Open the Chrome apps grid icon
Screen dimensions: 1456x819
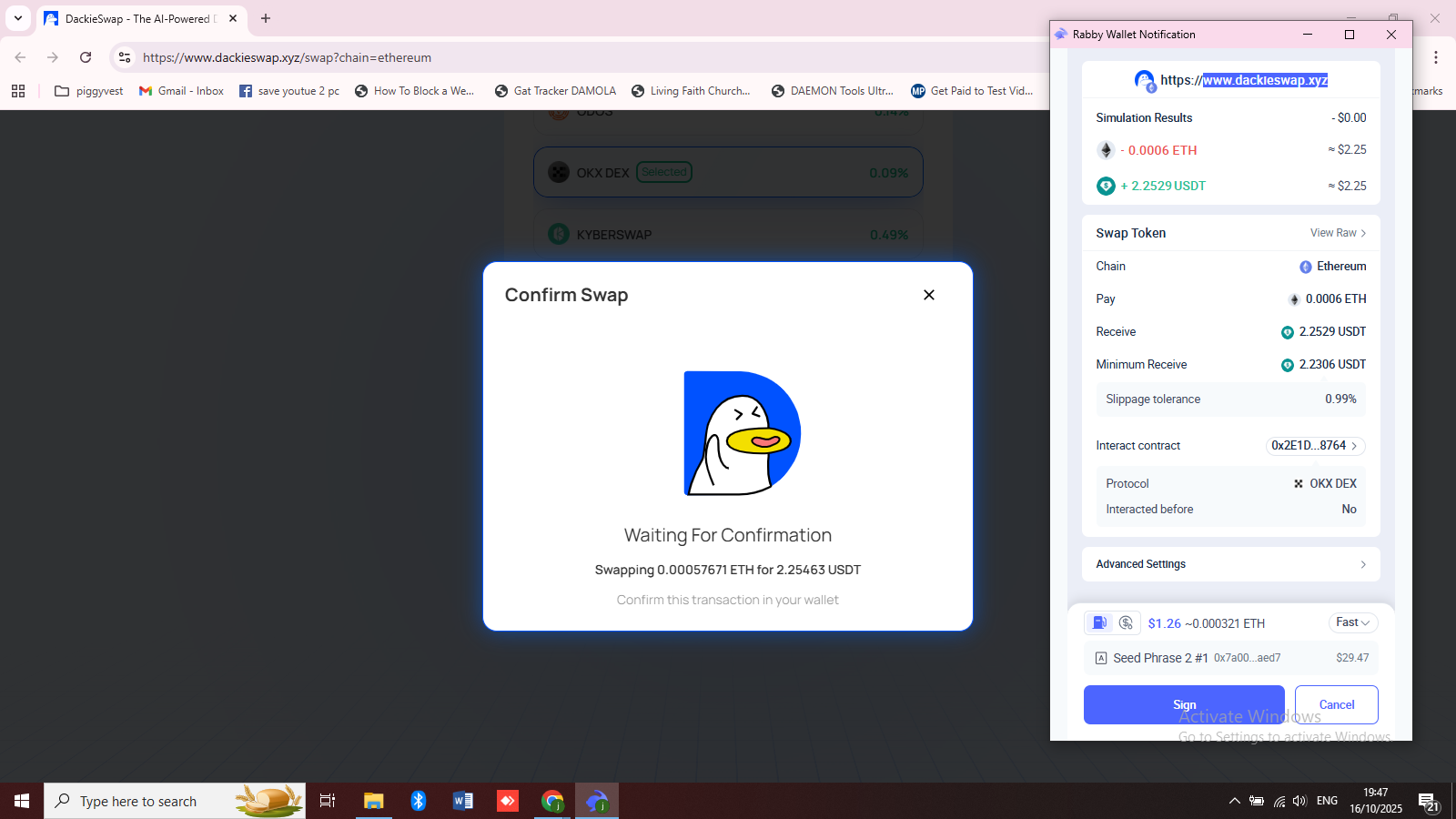point(18,91)
